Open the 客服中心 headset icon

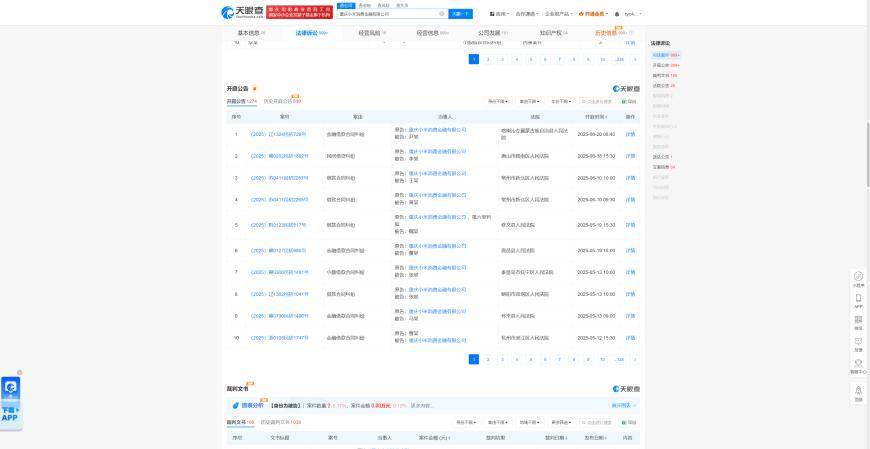coord(858,366)
